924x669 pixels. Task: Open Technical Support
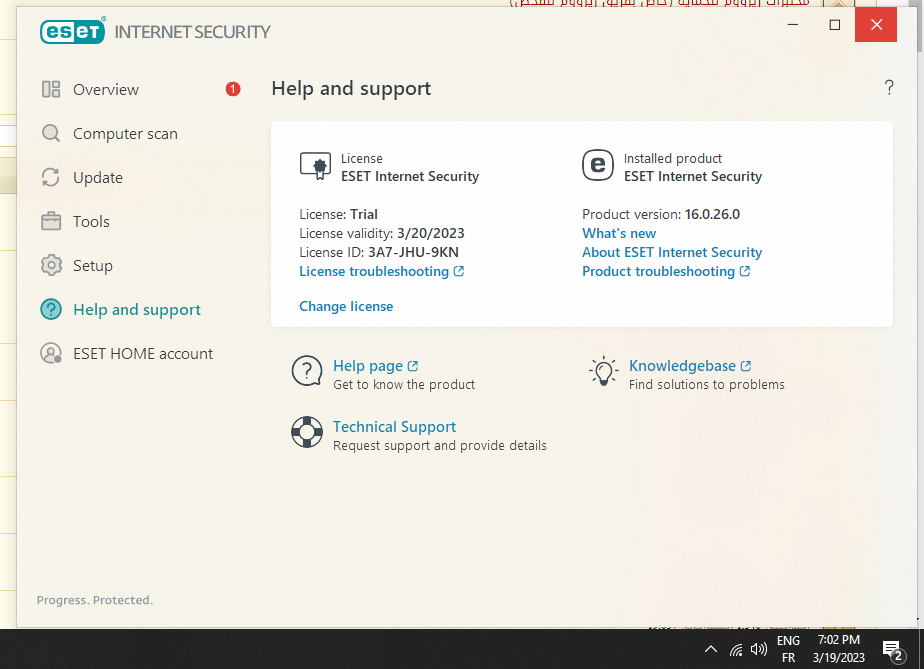pos(394,427)
